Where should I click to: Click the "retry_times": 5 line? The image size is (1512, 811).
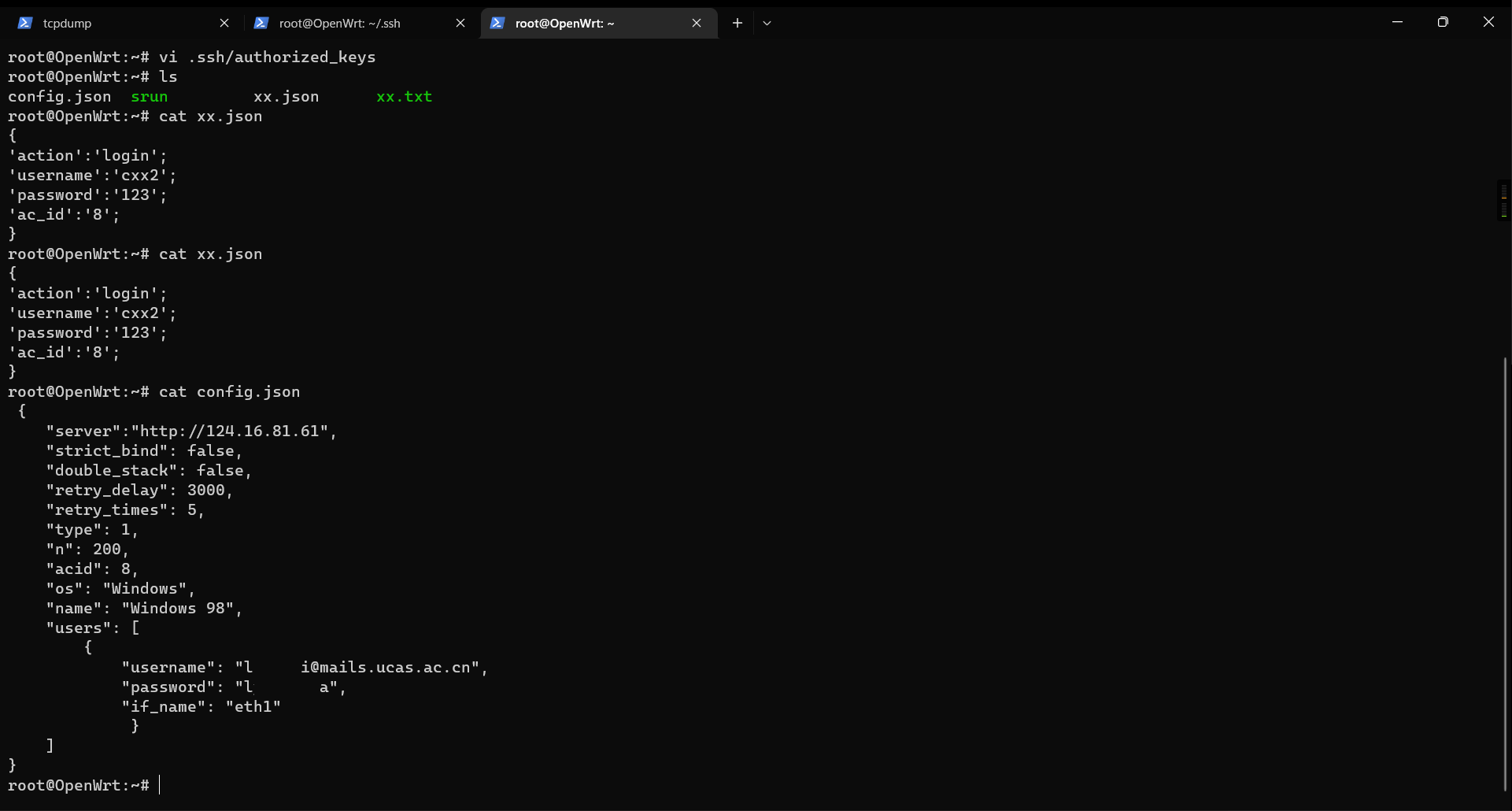coord(125,509)
